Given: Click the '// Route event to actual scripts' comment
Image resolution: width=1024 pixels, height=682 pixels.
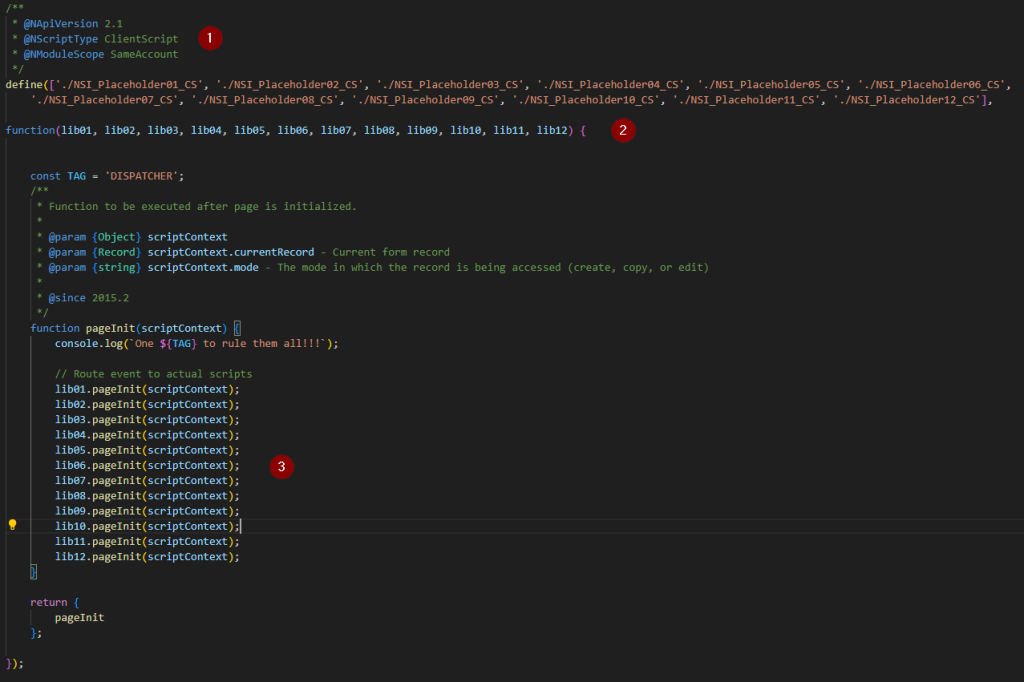Looking at the screenshot, I should (153, 374).
